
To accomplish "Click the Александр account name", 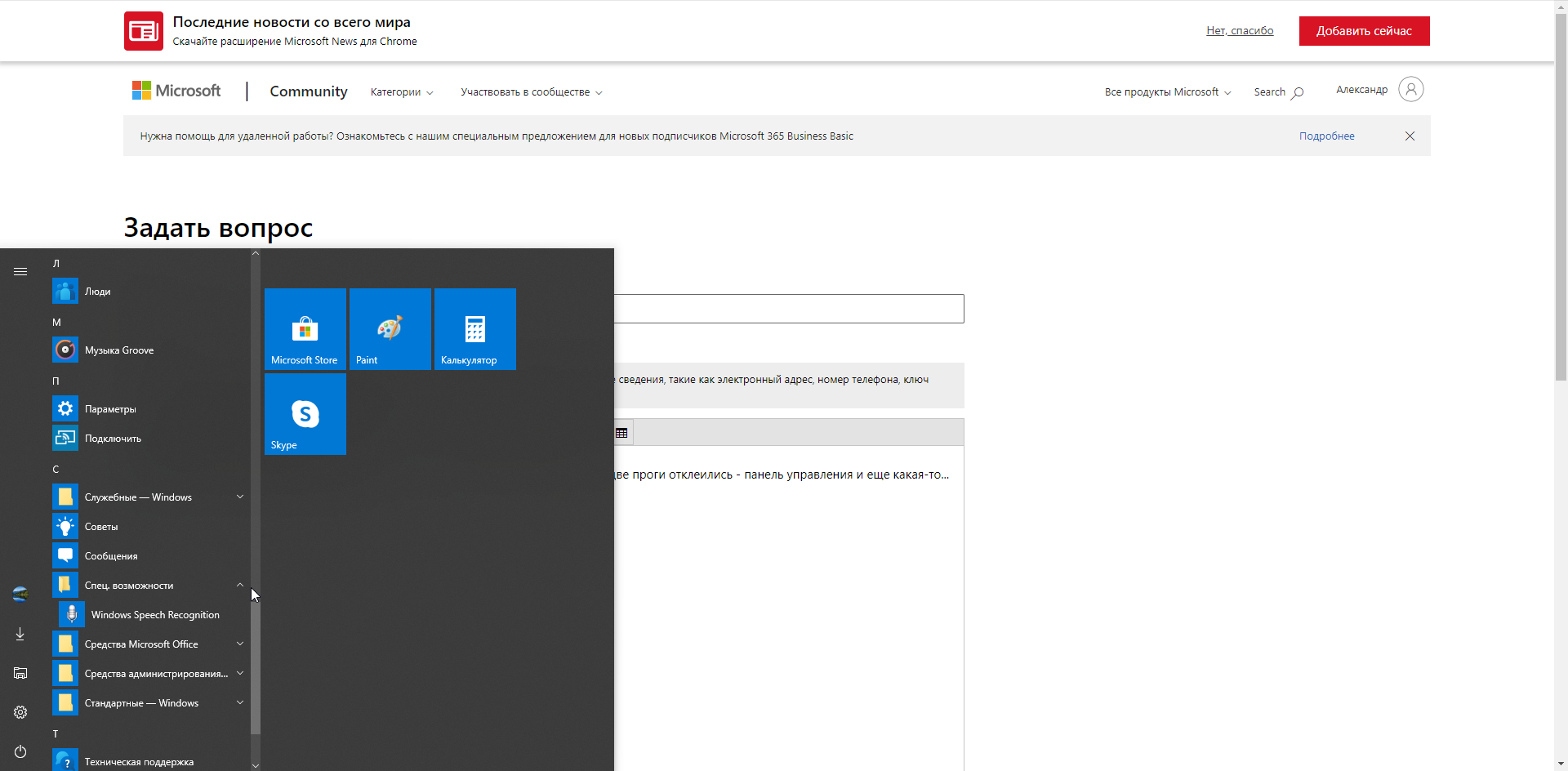I will [1361, 90].
